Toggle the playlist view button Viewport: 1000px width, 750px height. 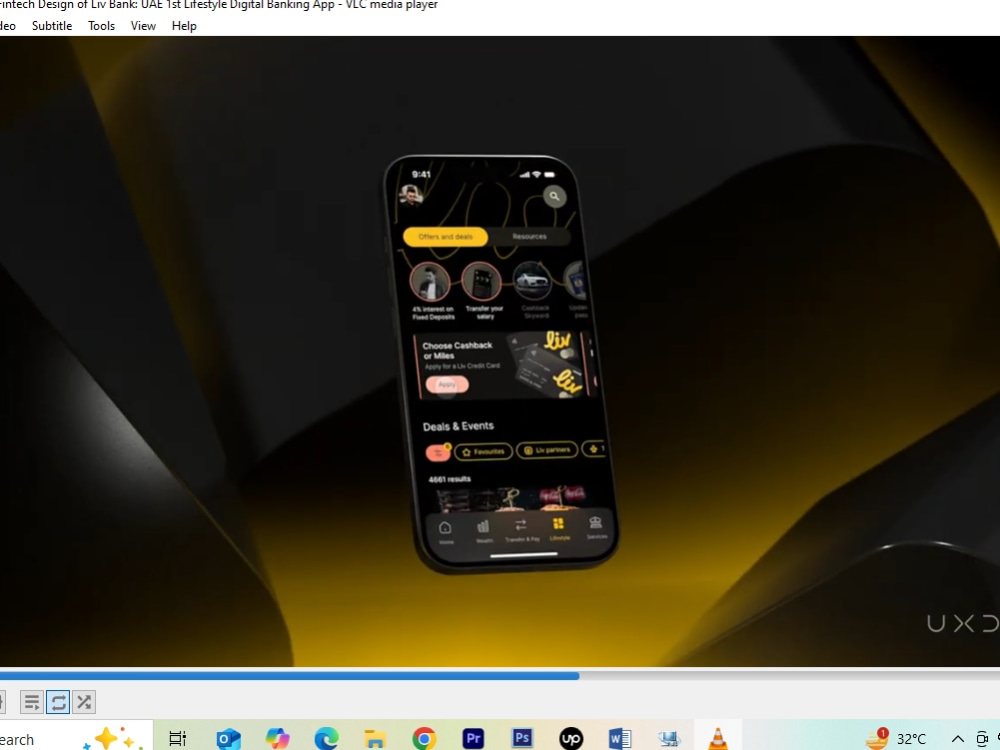tap(31, 702)
